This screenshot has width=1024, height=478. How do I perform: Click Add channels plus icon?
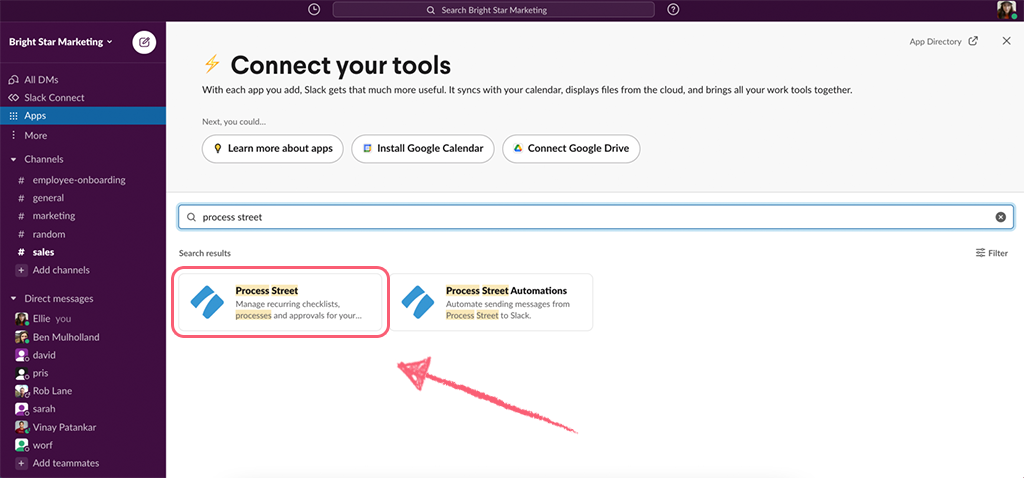21,270
